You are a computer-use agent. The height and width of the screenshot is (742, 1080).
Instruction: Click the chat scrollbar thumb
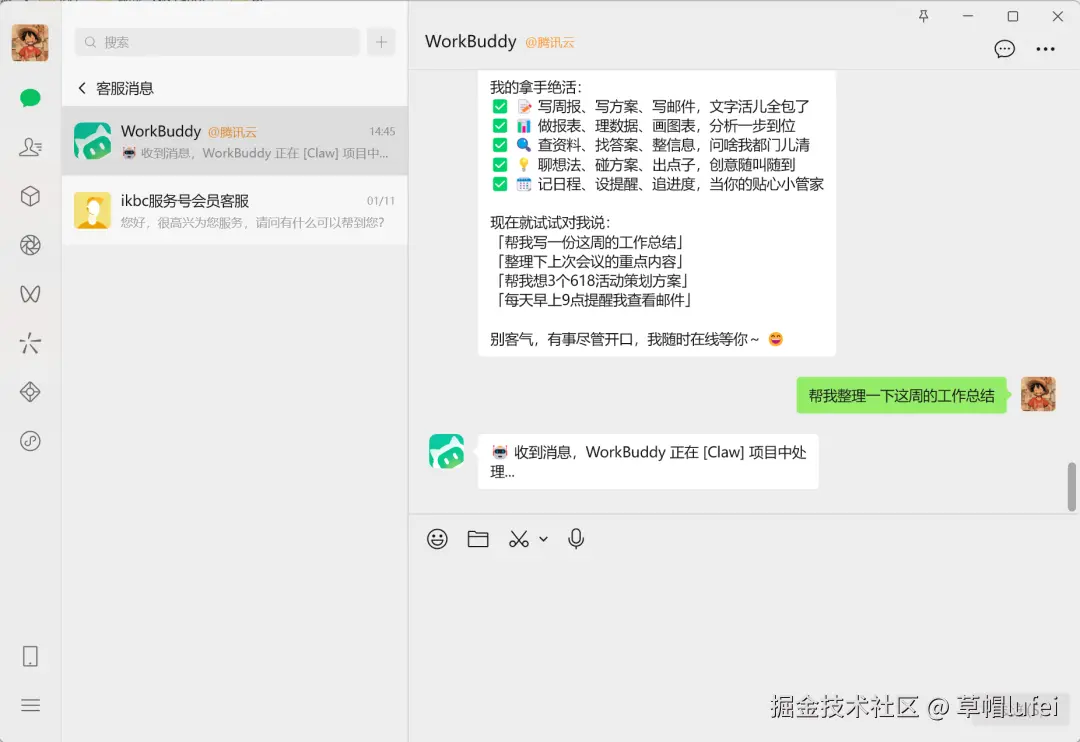point(1071,486)
